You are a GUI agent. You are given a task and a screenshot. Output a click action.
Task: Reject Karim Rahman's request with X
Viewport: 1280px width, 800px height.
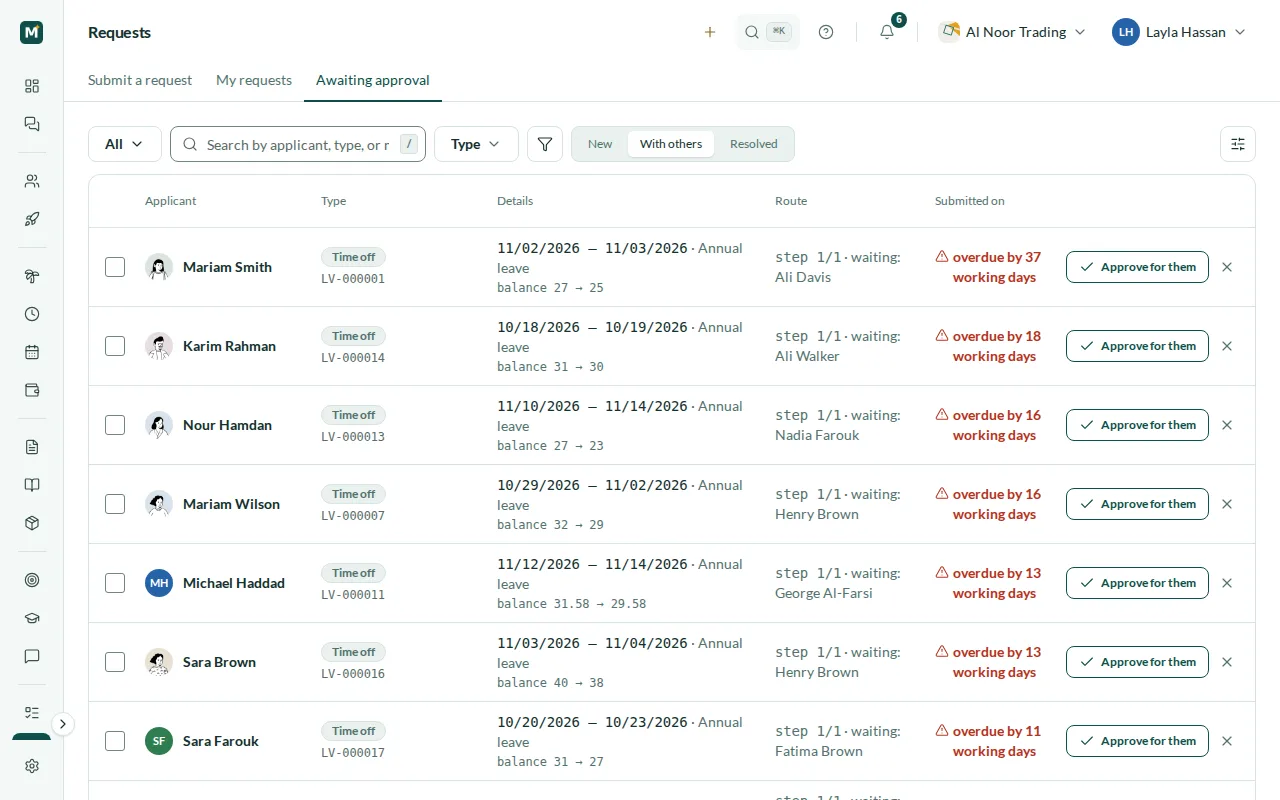1227,346
